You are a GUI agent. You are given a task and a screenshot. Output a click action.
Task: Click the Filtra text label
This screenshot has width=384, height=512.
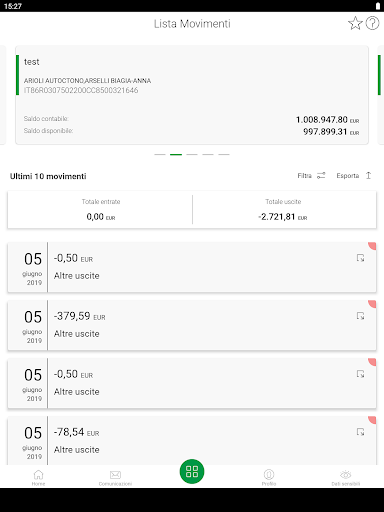[x=304, y=176]
